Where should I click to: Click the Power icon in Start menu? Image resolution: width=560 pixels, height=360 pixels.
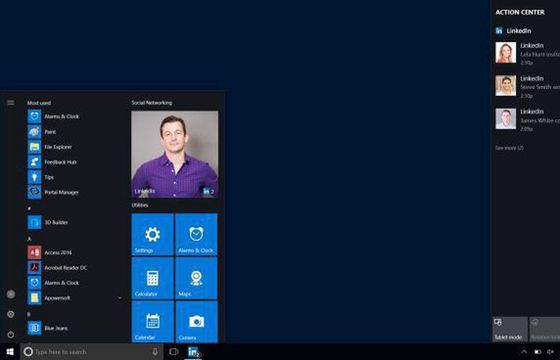click(x=11, y=335)
